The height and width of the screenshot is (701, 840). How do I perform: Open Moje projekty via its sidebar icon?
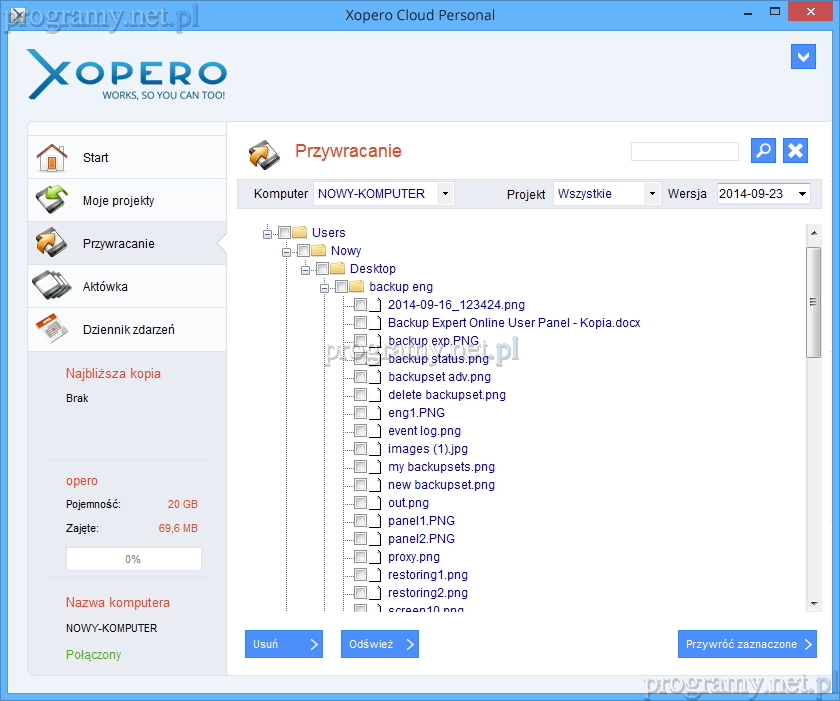[x=51, y=200]
